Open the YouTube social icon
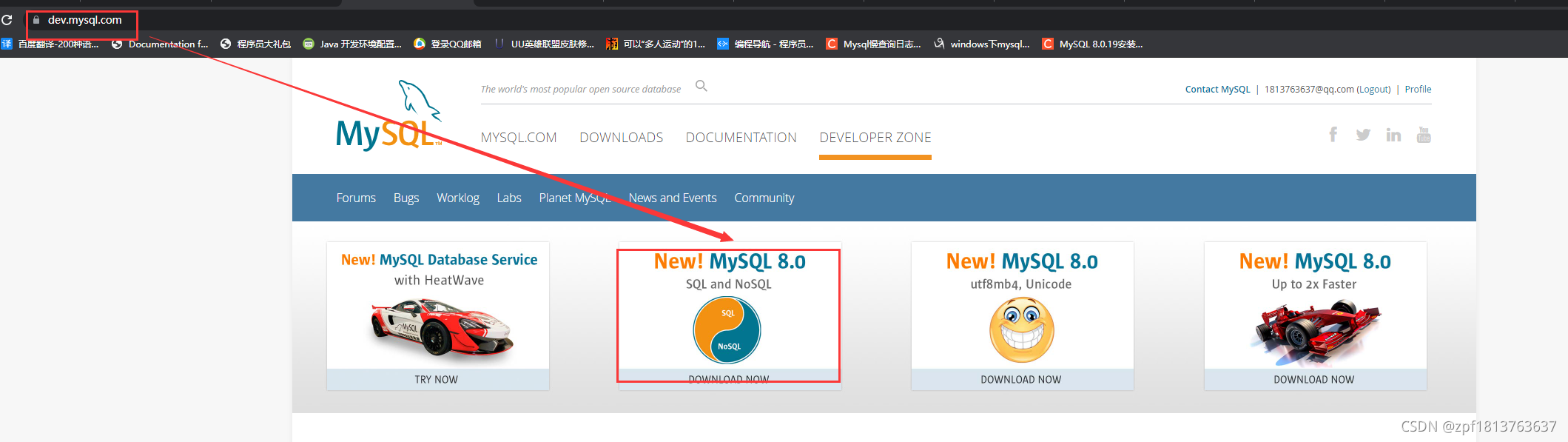The image size is (1568, 442). coord(1424,135)
